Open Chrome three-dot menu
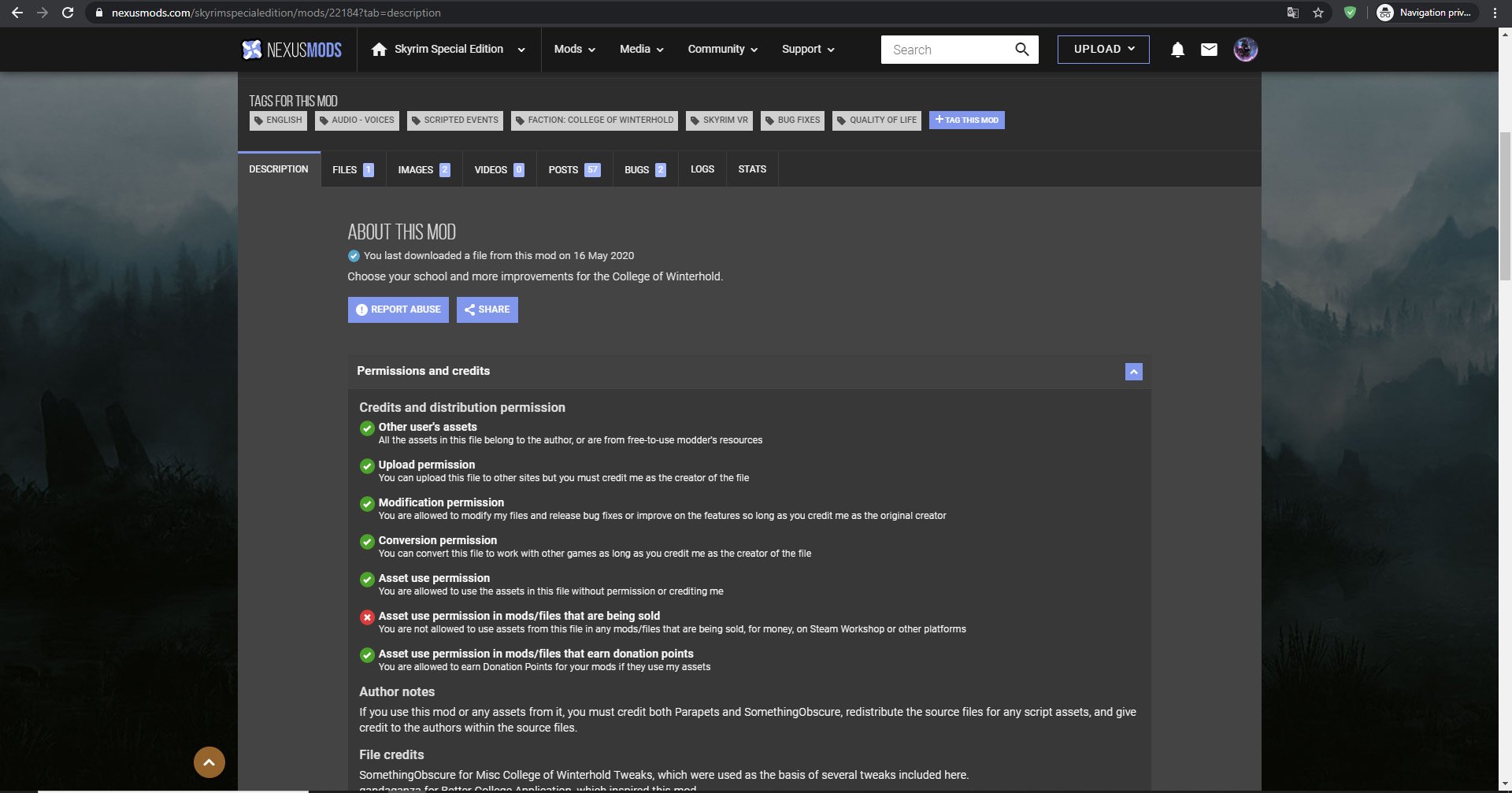 click(1495, 13)
